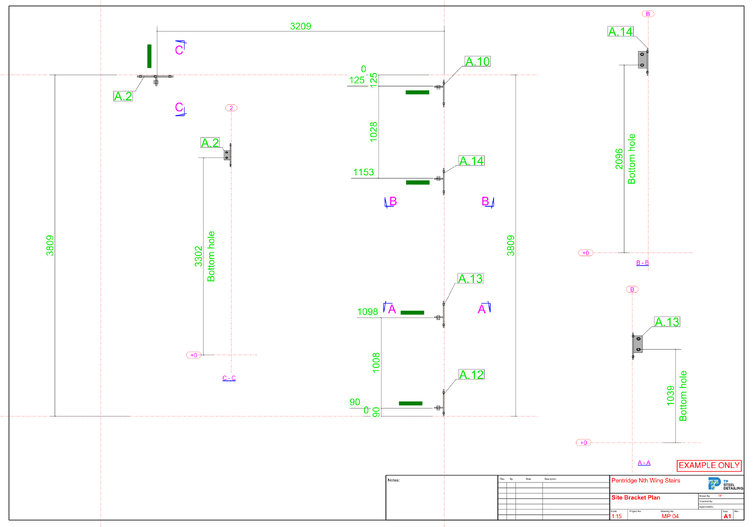Select the grid bubble numbered 2
This screenshot has height=527, width=753.
(x=231, y=107)
